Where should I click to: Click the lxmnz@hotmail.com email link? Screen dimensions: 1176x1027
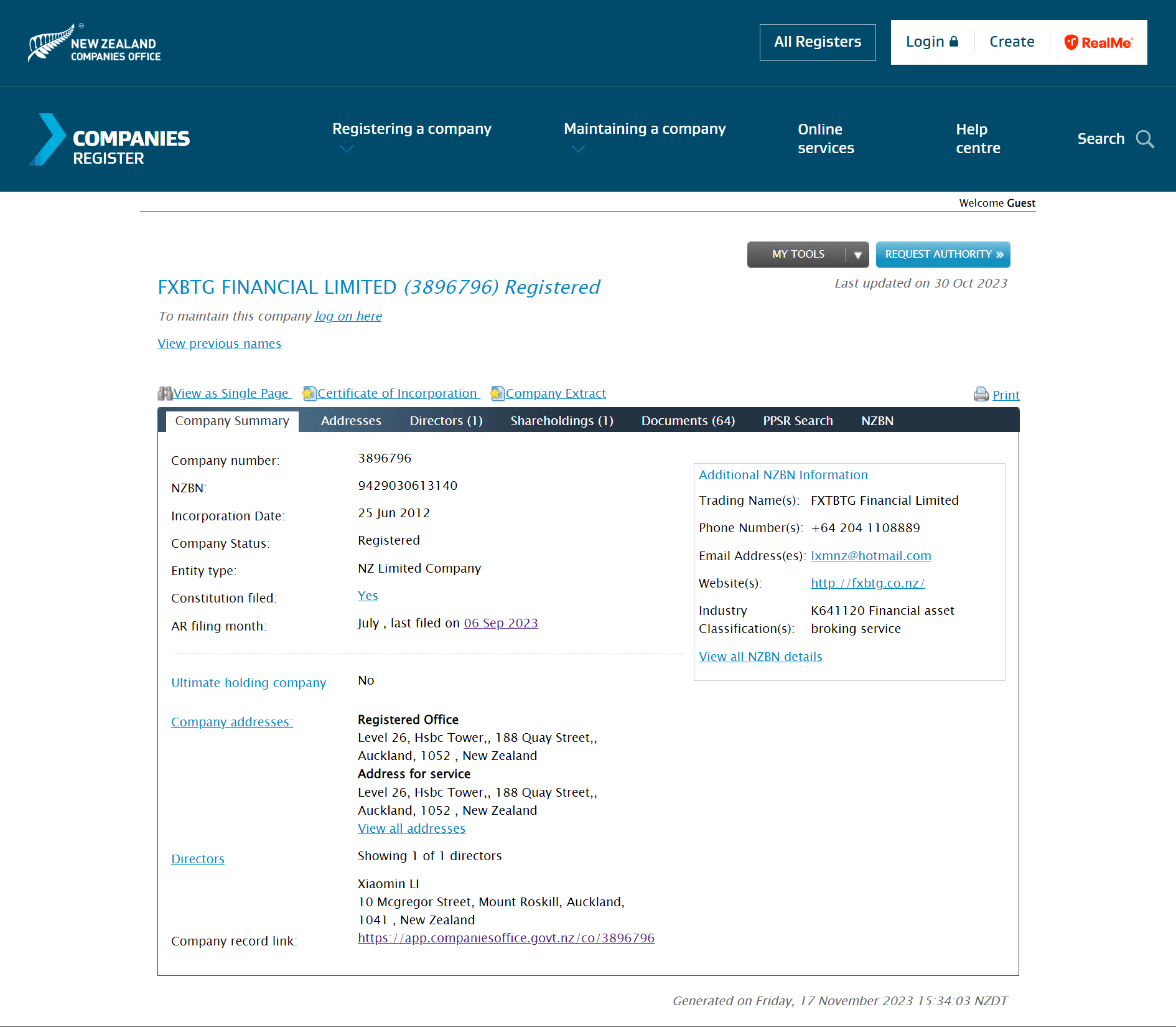tap(871, 556)
